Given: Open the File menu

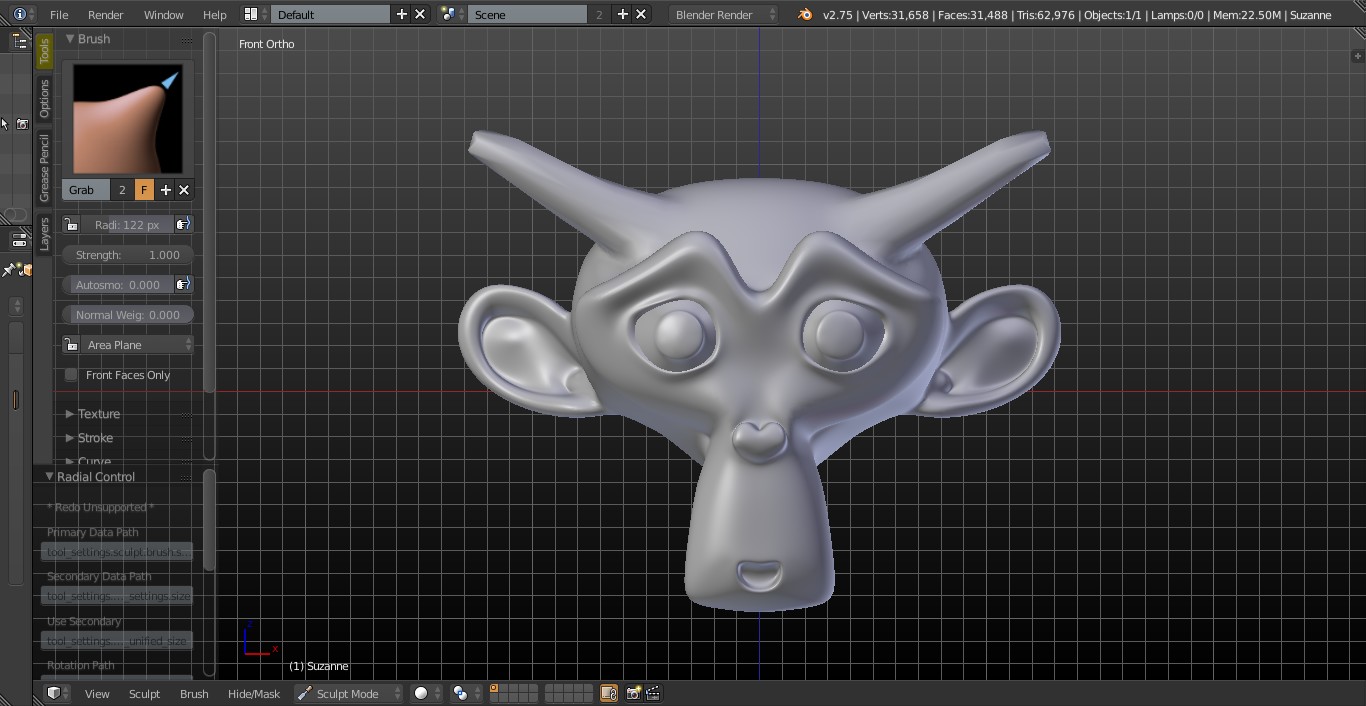Looking at the screenshot, I should point(59,15).
